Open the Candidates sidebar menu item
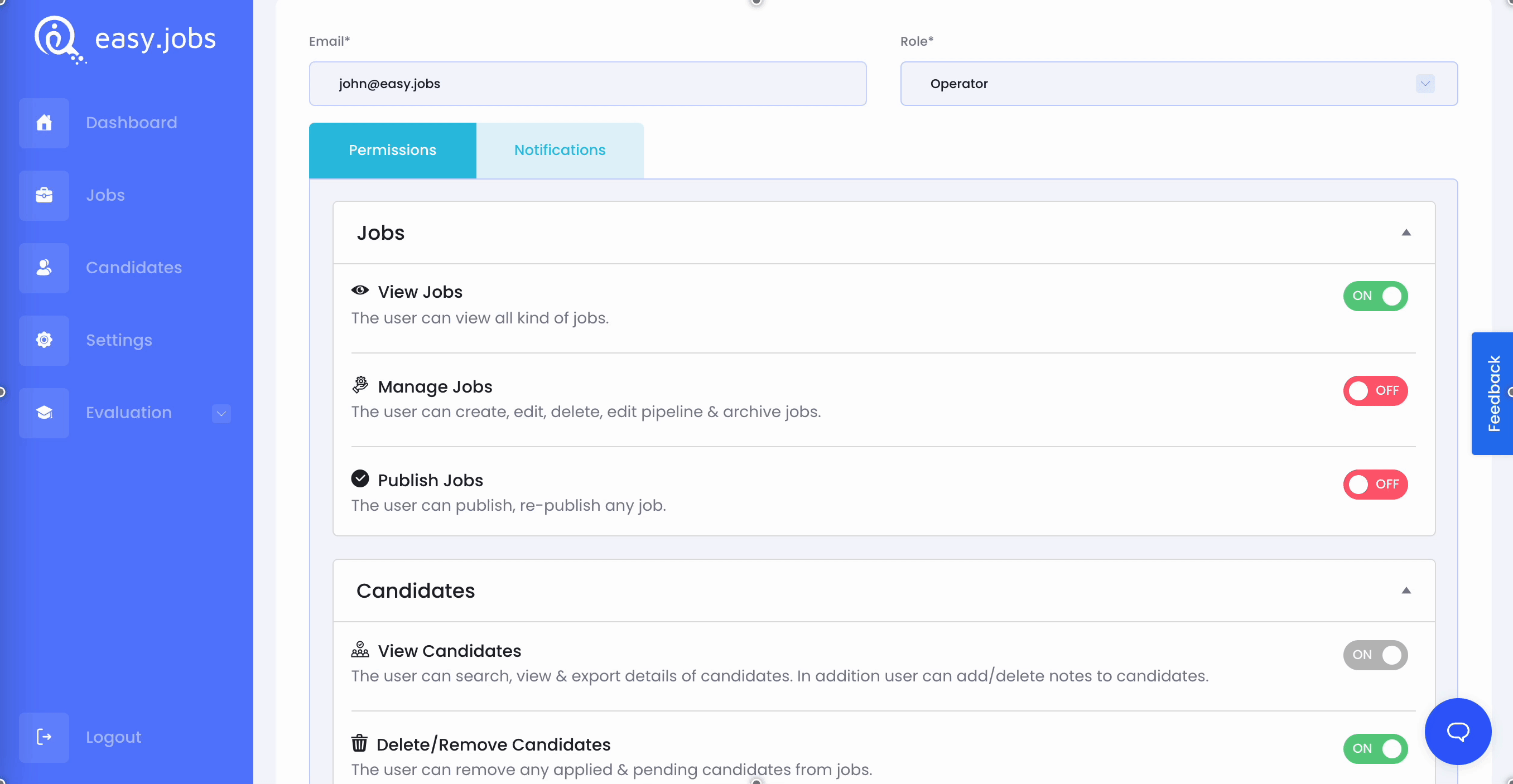Image resolution: width=1513 pixels, height=784 pixels. (x=134, y=268)
